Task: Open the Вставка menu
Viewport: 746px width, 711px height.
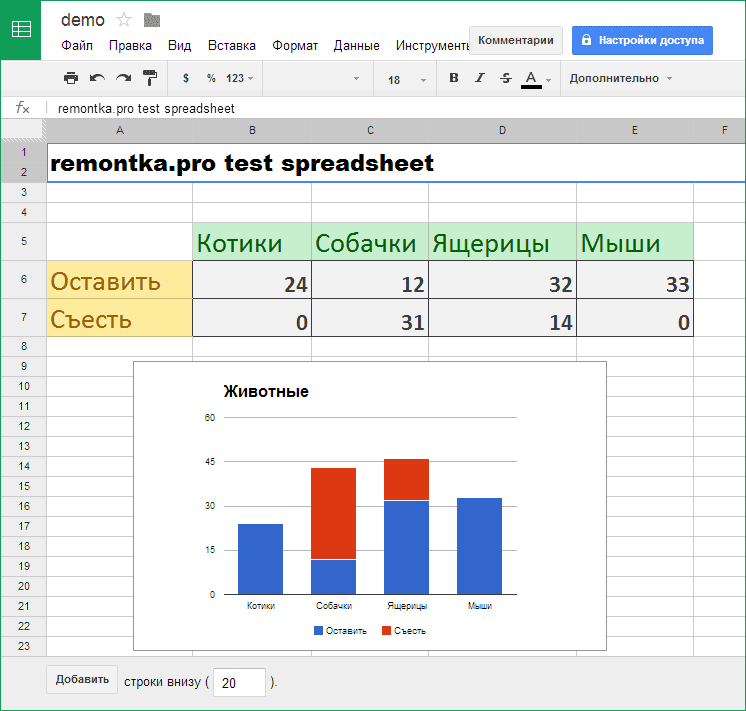Action: point(232,46)
